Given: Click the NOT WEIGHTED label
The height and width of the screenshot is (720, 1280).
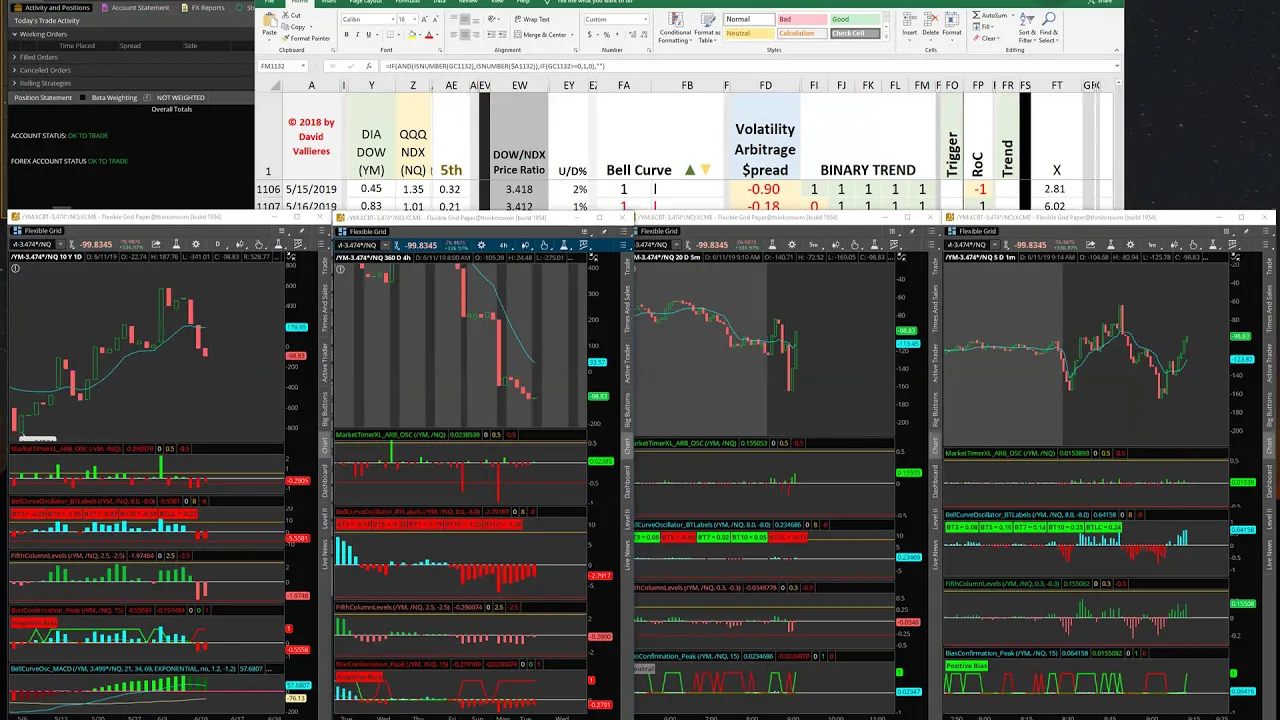Looking at the screenshot, I should [181, 98].
